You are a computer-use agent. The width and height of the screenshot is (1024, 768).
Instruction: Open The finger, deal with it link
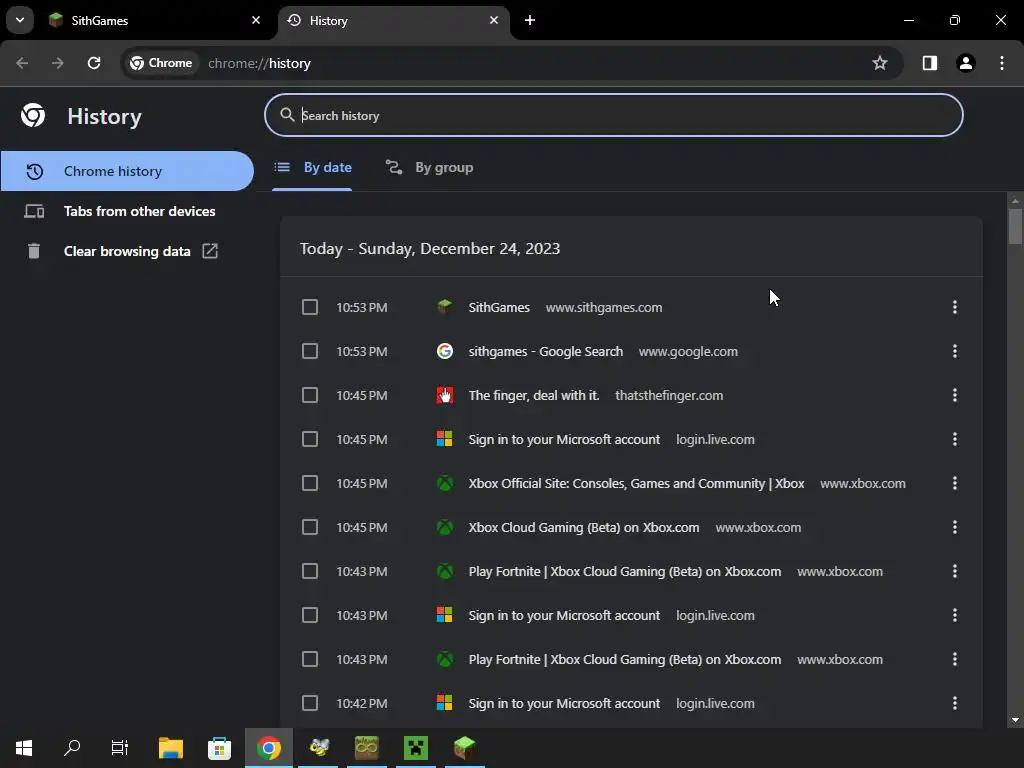pyautogui.click(x=534, y=395)
